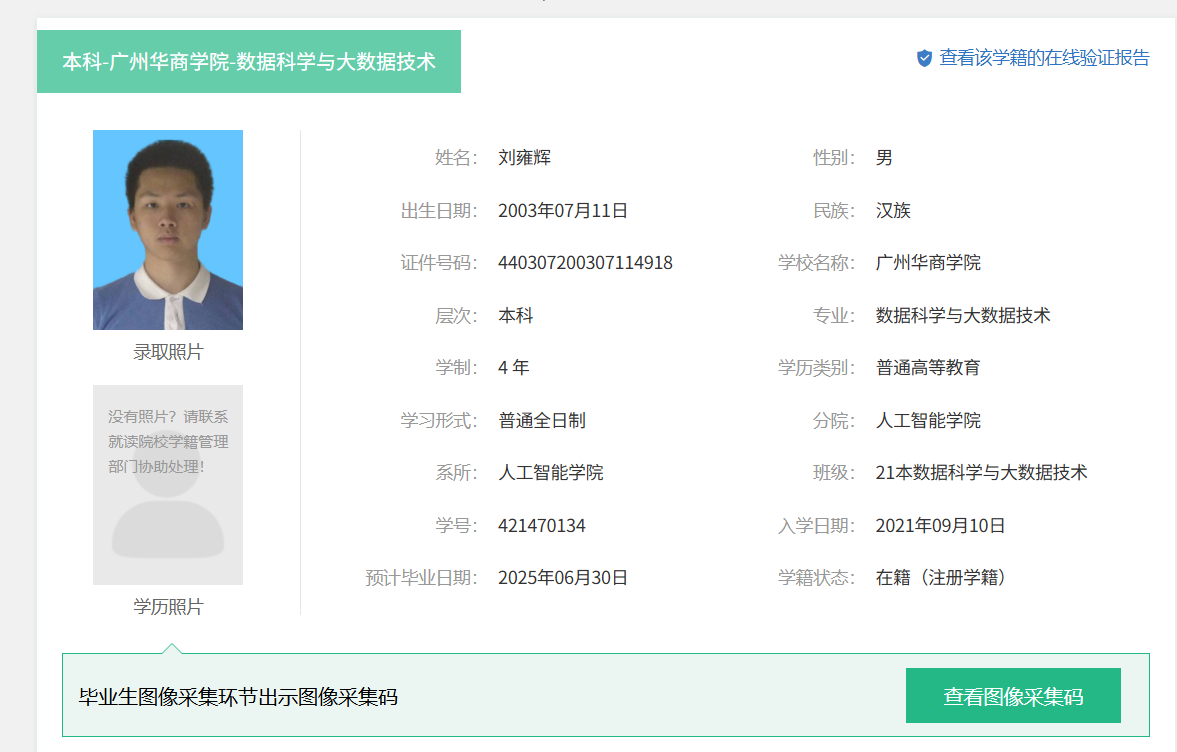
Task: Click the 证件号码 field value
Action: tap(585, 263)
